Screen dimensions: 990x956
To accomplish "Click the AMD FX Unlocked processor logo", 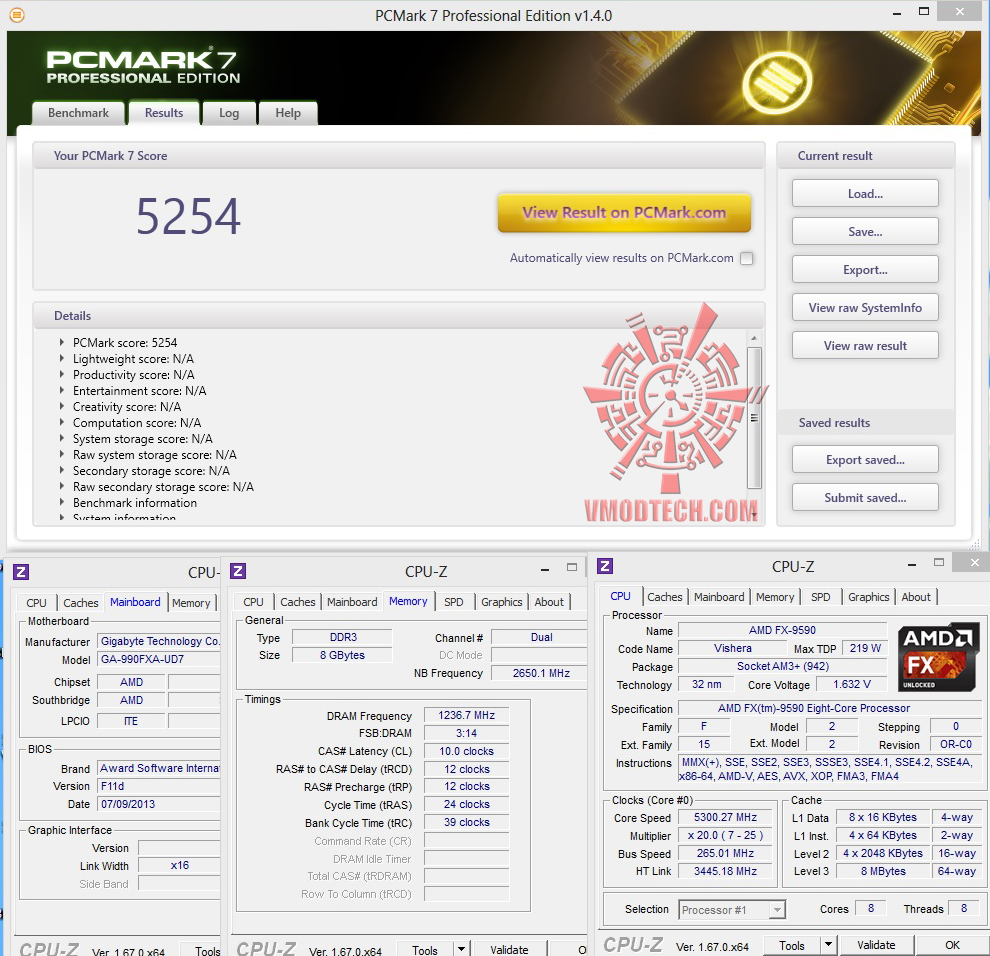I will [938, 657].
